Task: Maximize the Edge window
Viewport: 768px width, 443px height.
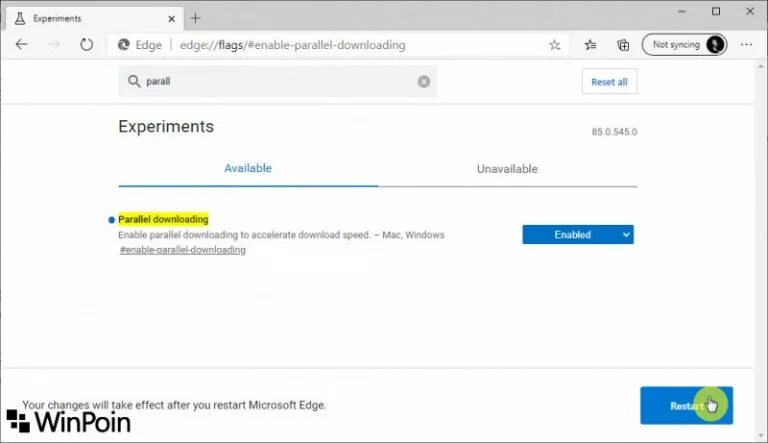Action: 716,11
